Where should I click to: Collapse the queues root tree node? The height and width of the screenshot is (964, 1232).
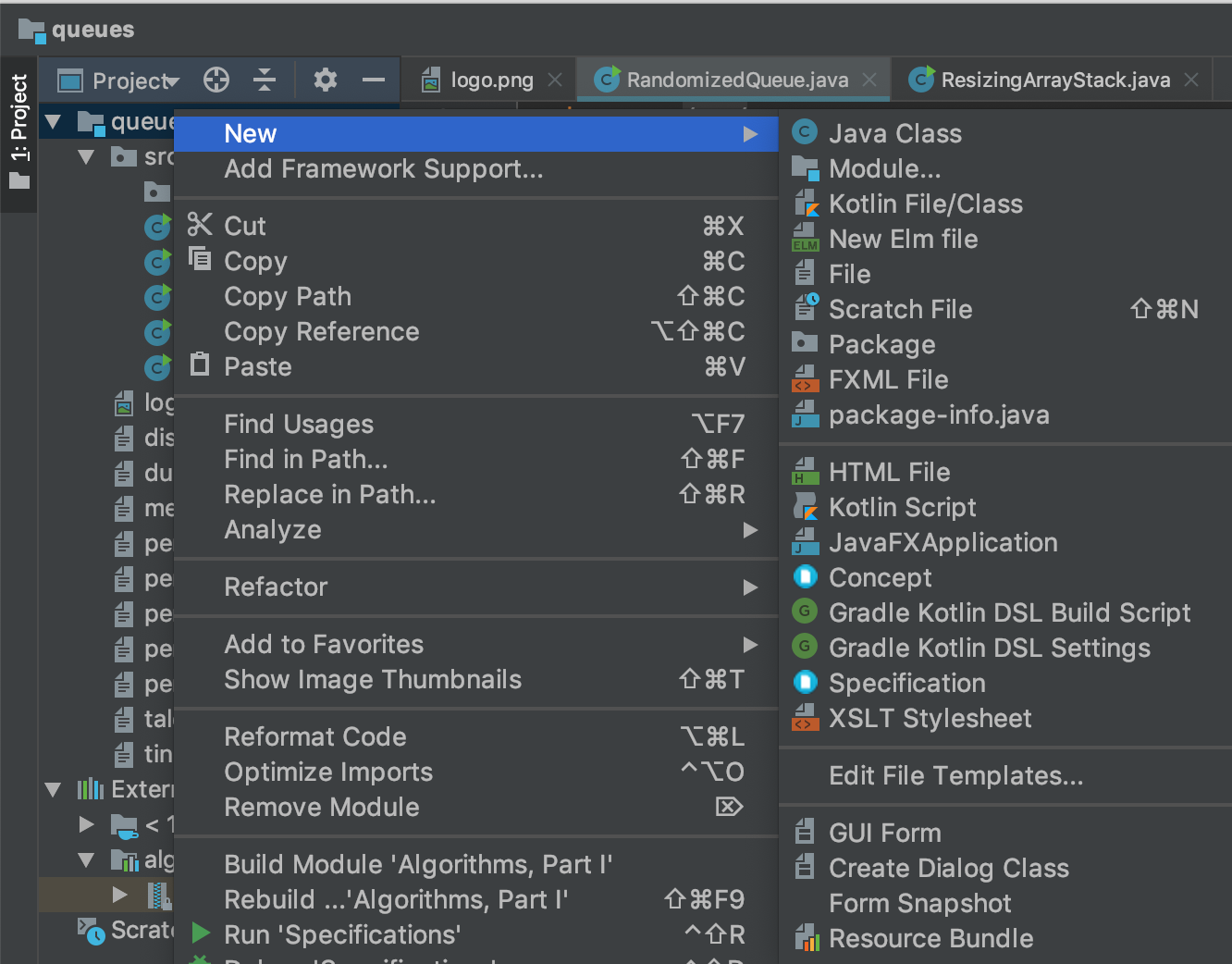click(x=53, y=122)
